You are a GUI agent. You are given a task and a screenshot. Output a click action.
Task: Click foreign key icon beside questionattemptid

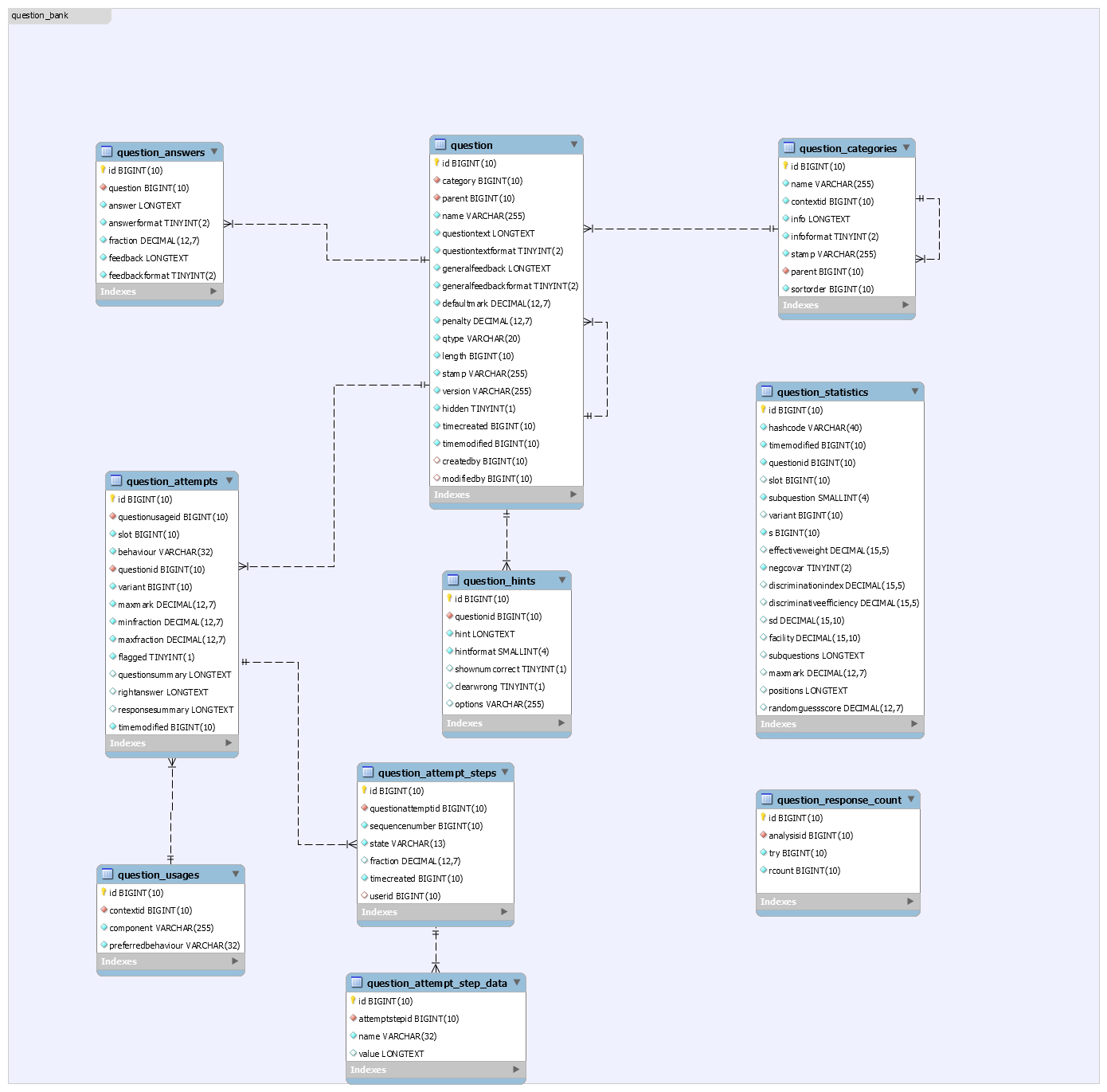364,808
